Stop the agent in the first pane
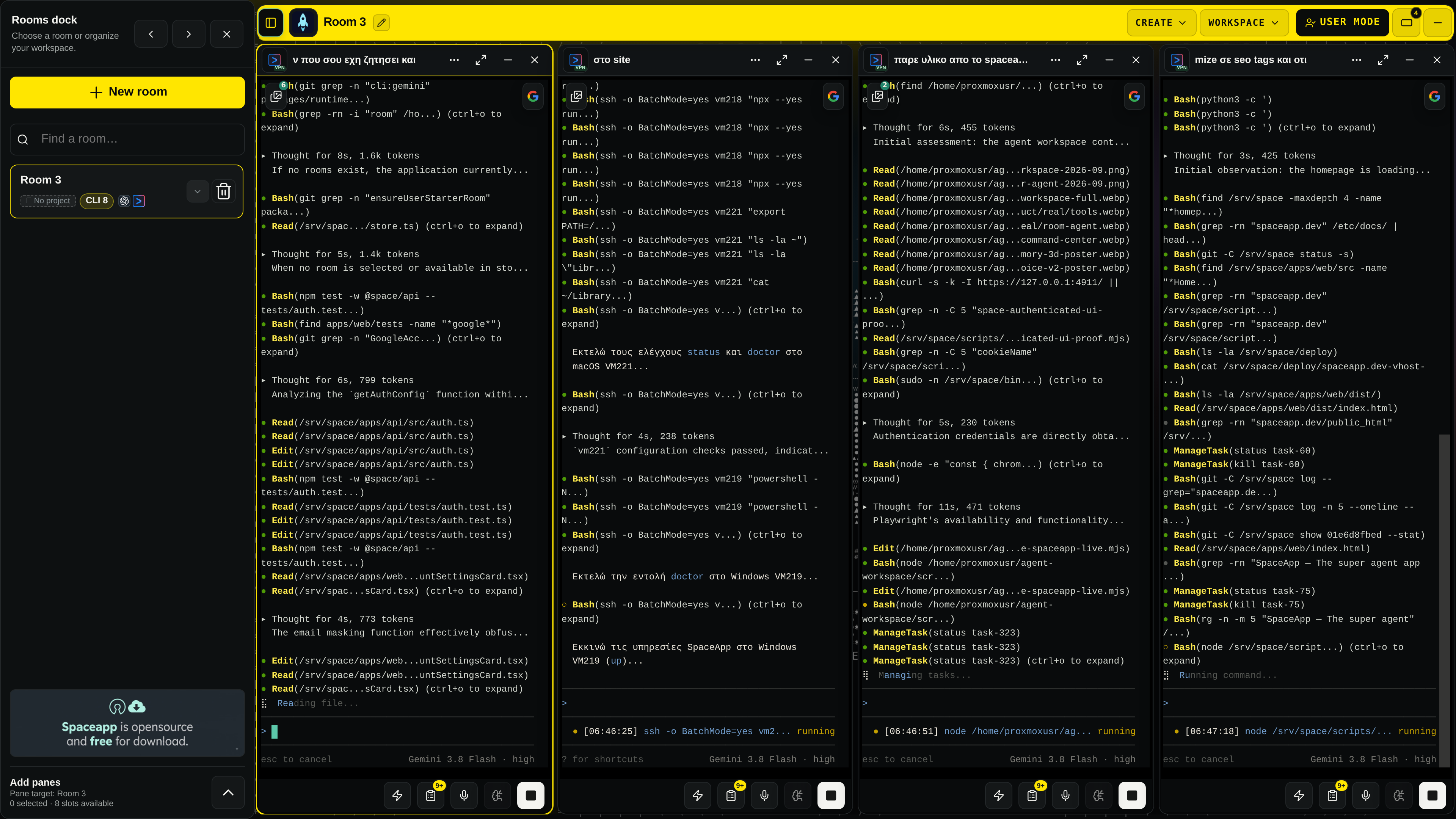1456x819 pixels. 531,796
